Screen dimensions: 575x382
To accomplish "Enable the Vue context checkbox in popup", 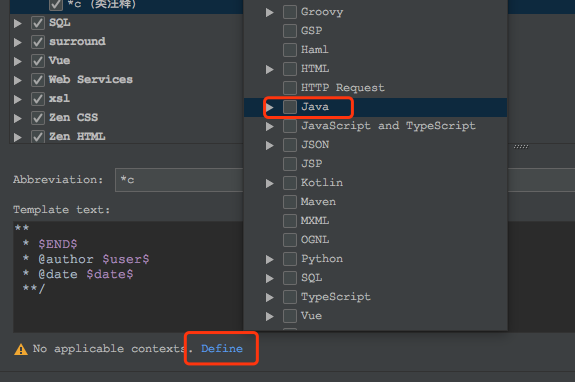I will (x=290, y=316).
